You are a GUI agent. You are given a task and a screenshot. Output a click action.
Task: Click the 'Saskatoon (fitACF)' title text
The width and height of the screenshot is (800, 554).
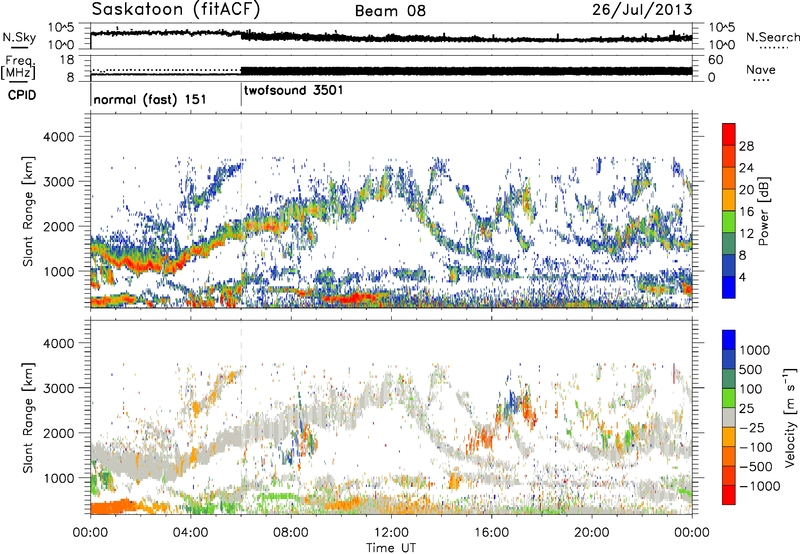(x=176, y=9)
